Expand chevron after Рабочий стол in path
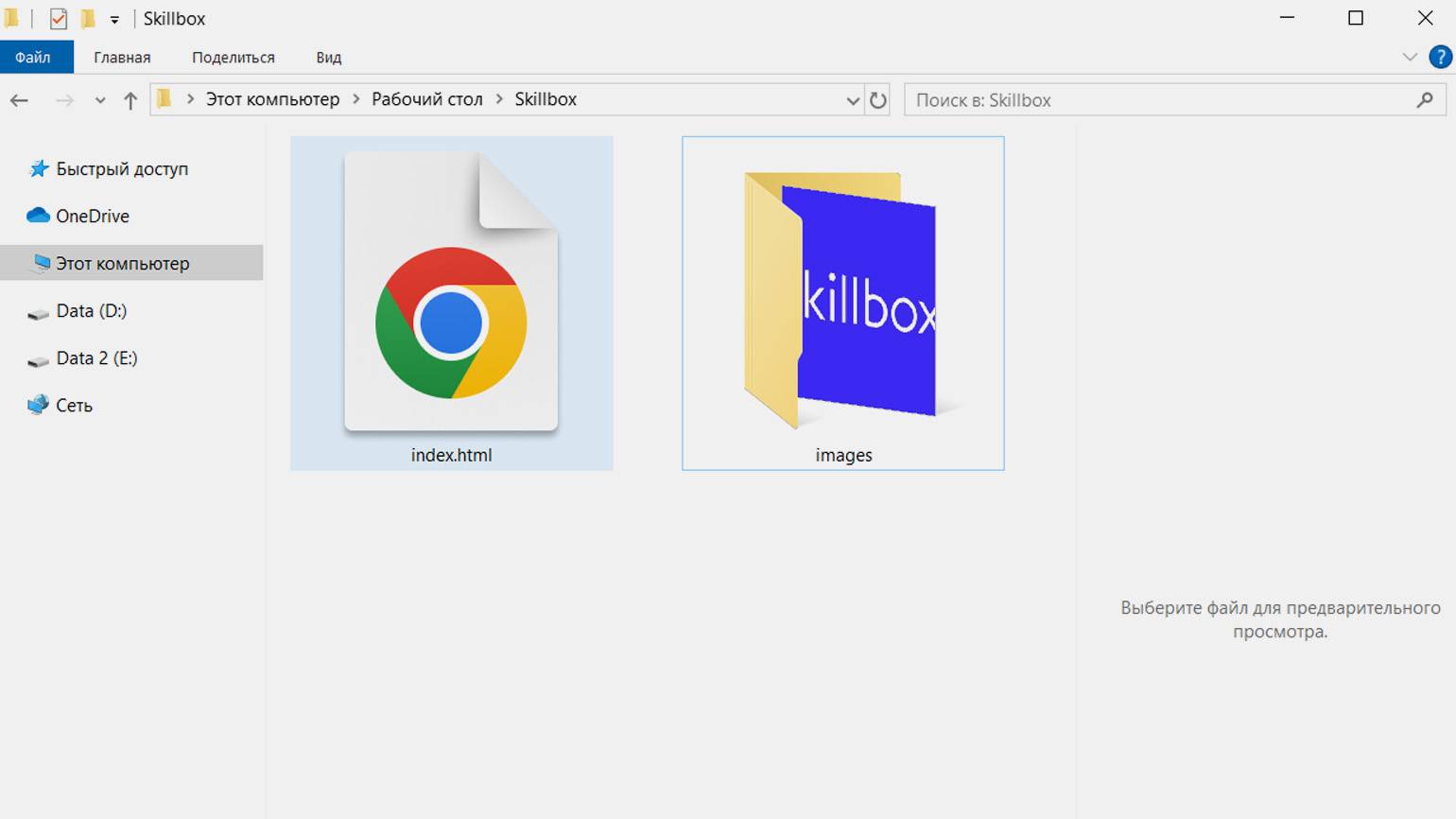The width and height of the screenshot is (1456, 819). pyautogui.click(x=499, y=98)
